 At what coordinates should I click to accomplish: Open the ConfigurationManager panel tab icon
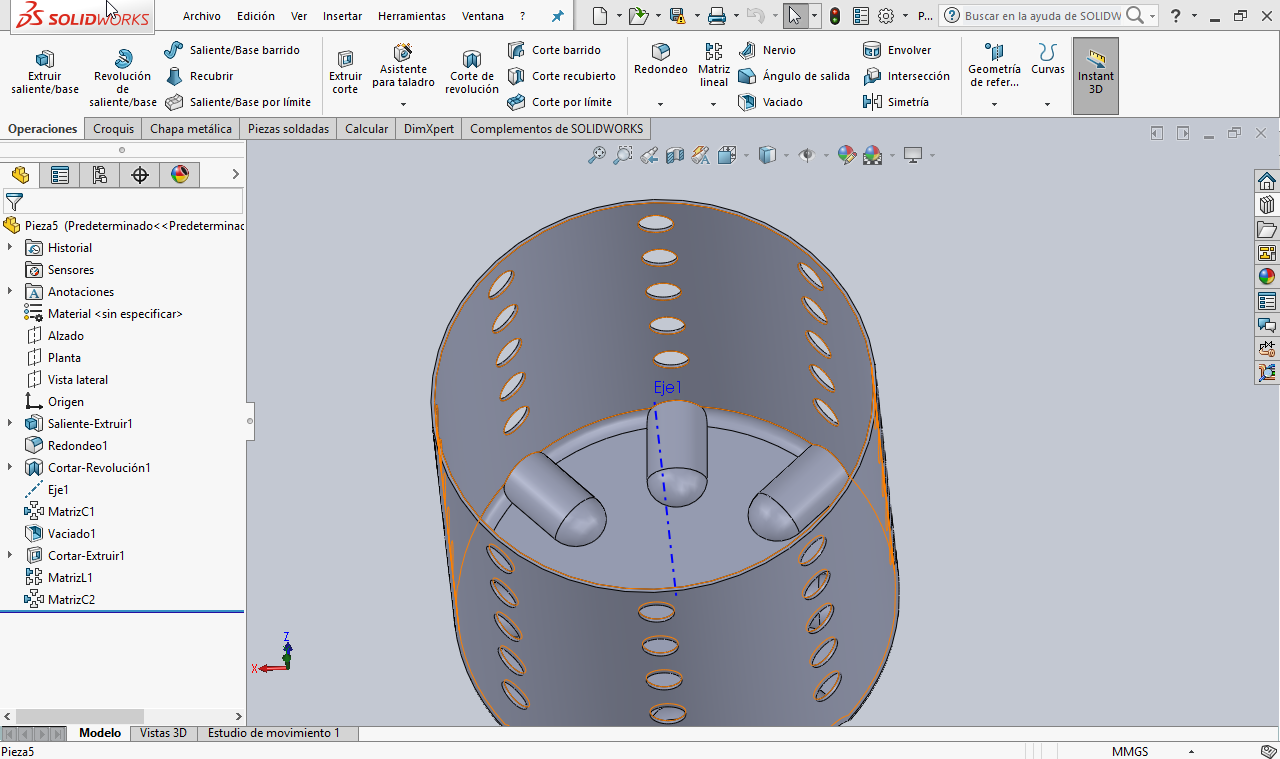point(100,175)
